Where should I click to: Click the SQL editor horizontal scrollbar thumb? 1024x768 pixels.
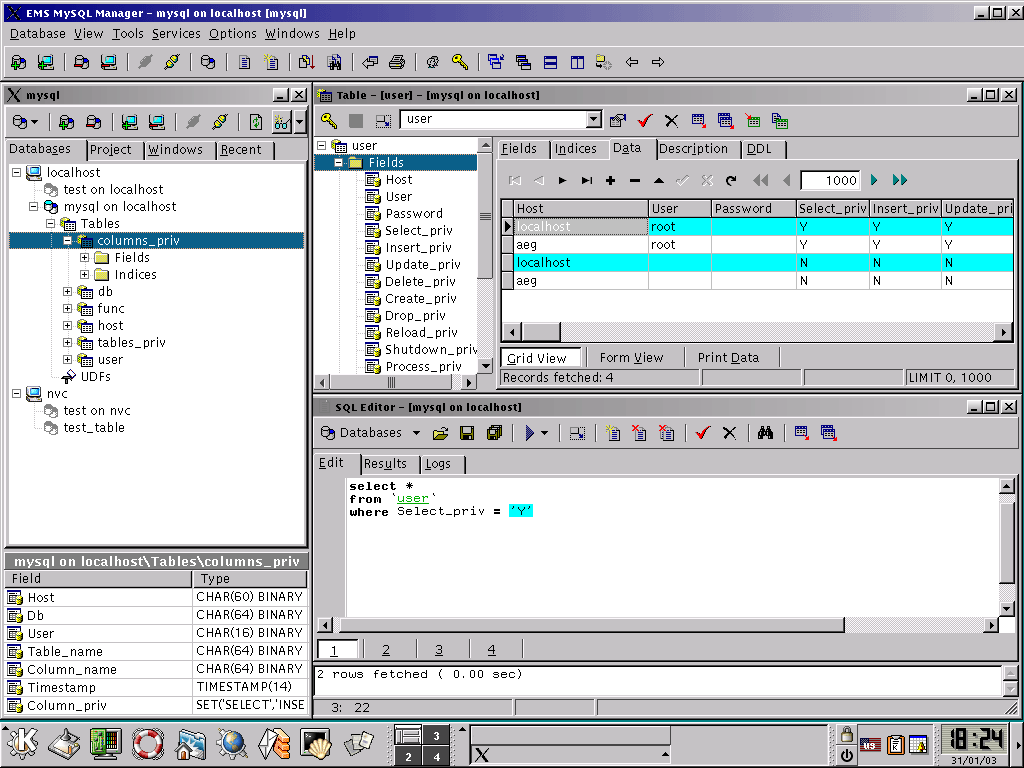pyautogui.click(x=591, y=625)
